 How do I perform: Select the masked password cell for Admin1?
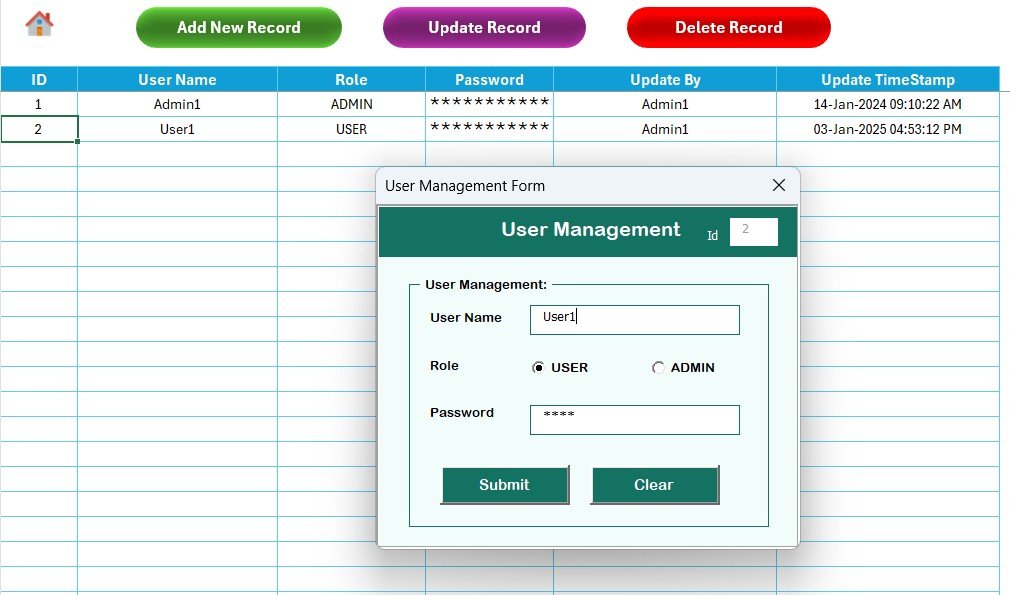coord(489,104)
